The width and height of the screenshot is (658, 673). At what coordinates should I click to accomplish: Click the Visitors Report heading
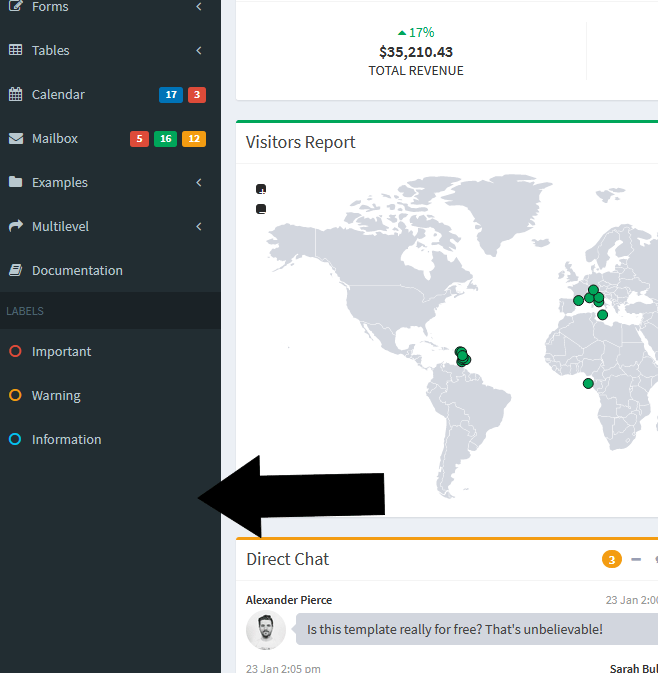click(x=300, y=142)
